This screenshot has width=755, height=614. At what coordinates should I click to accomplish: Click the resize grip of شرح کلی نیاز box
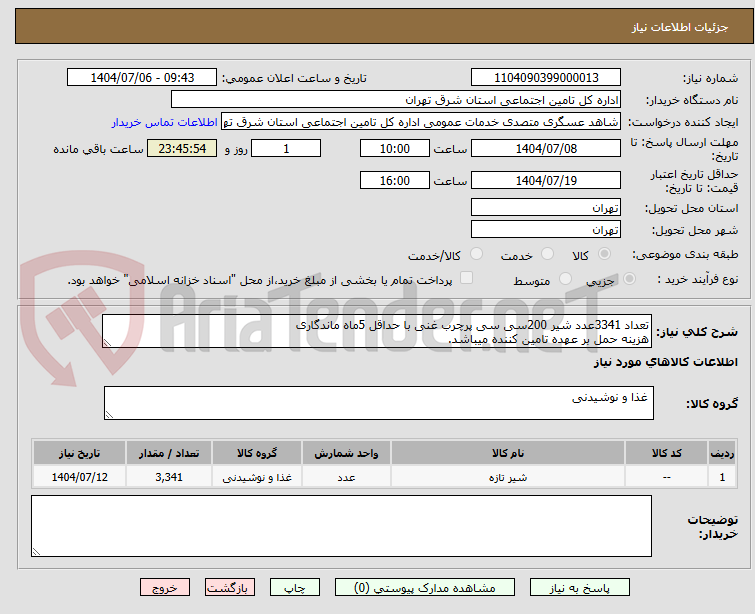[107, 343]
